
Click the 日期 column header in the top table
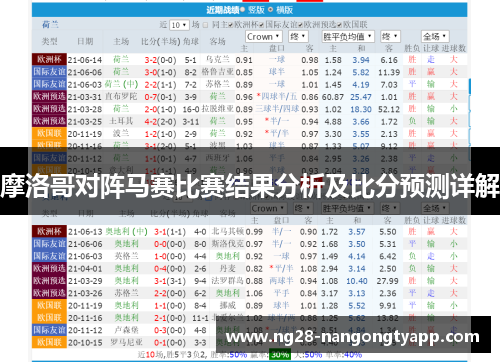[85, 42]
